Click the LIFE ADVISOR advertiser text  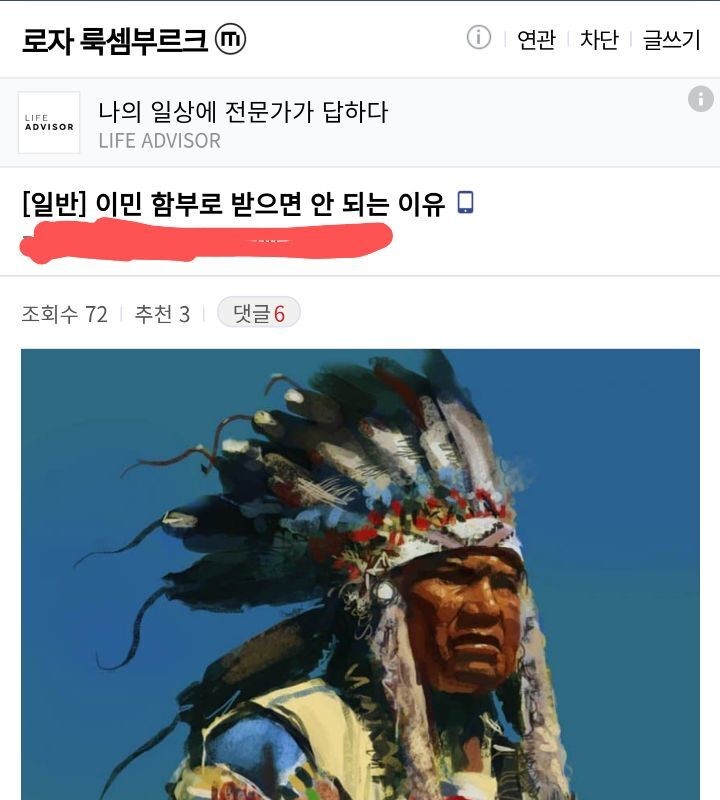[x=160, y=141]
